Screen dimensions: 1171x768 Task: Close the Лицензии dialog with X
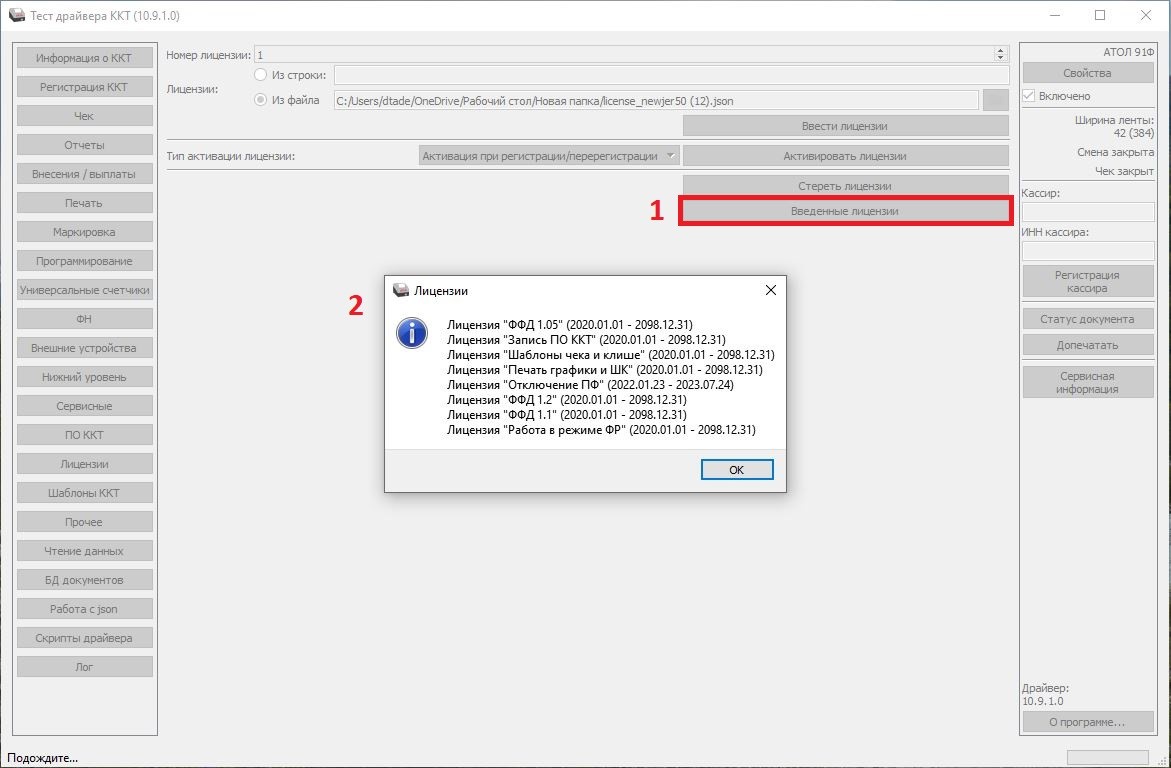(x=770, y=290)
